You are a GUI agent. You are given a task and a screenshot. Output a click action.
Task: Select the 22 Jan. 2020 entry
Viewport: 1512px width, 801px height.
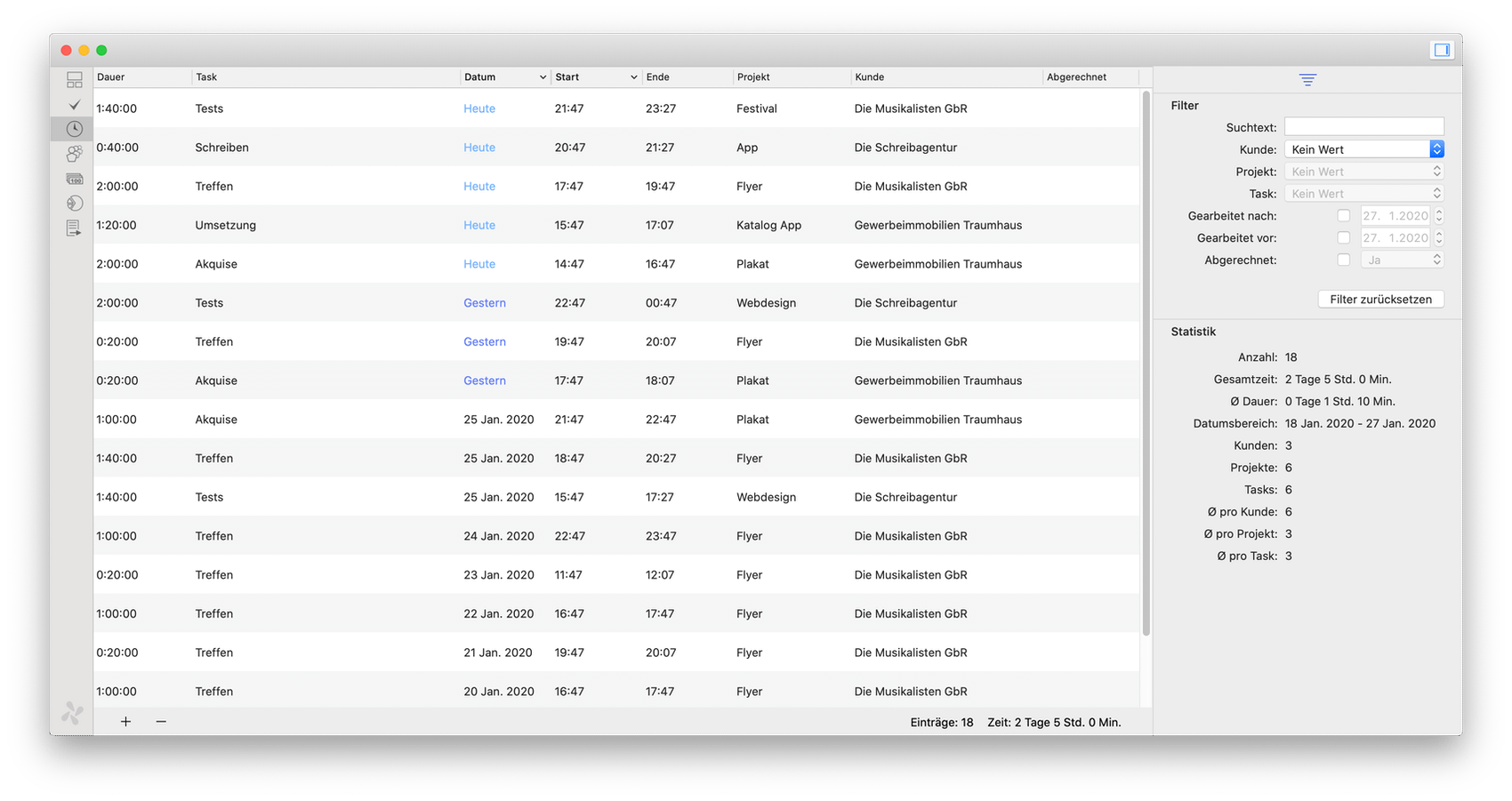tap(616, 613)
